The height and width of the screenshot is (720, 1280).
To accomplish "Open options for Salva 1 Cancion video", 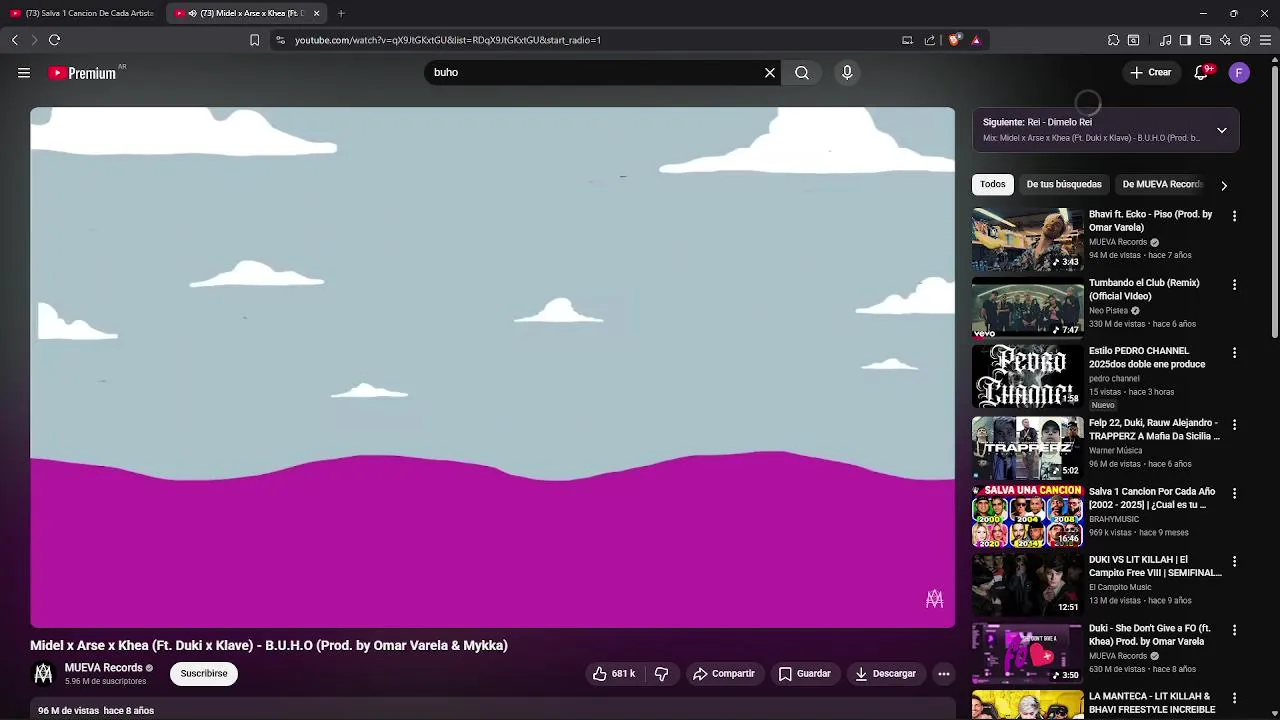I will [x=1234, y=493].
